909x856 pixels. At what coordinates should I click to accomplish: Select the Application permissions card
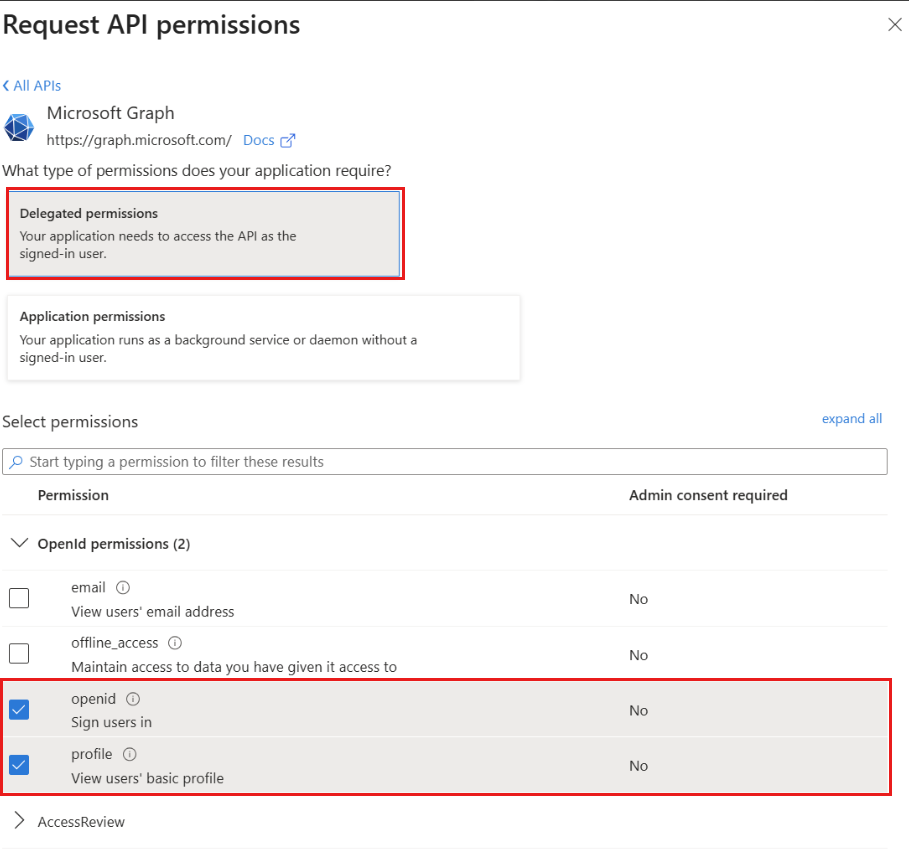263,337
